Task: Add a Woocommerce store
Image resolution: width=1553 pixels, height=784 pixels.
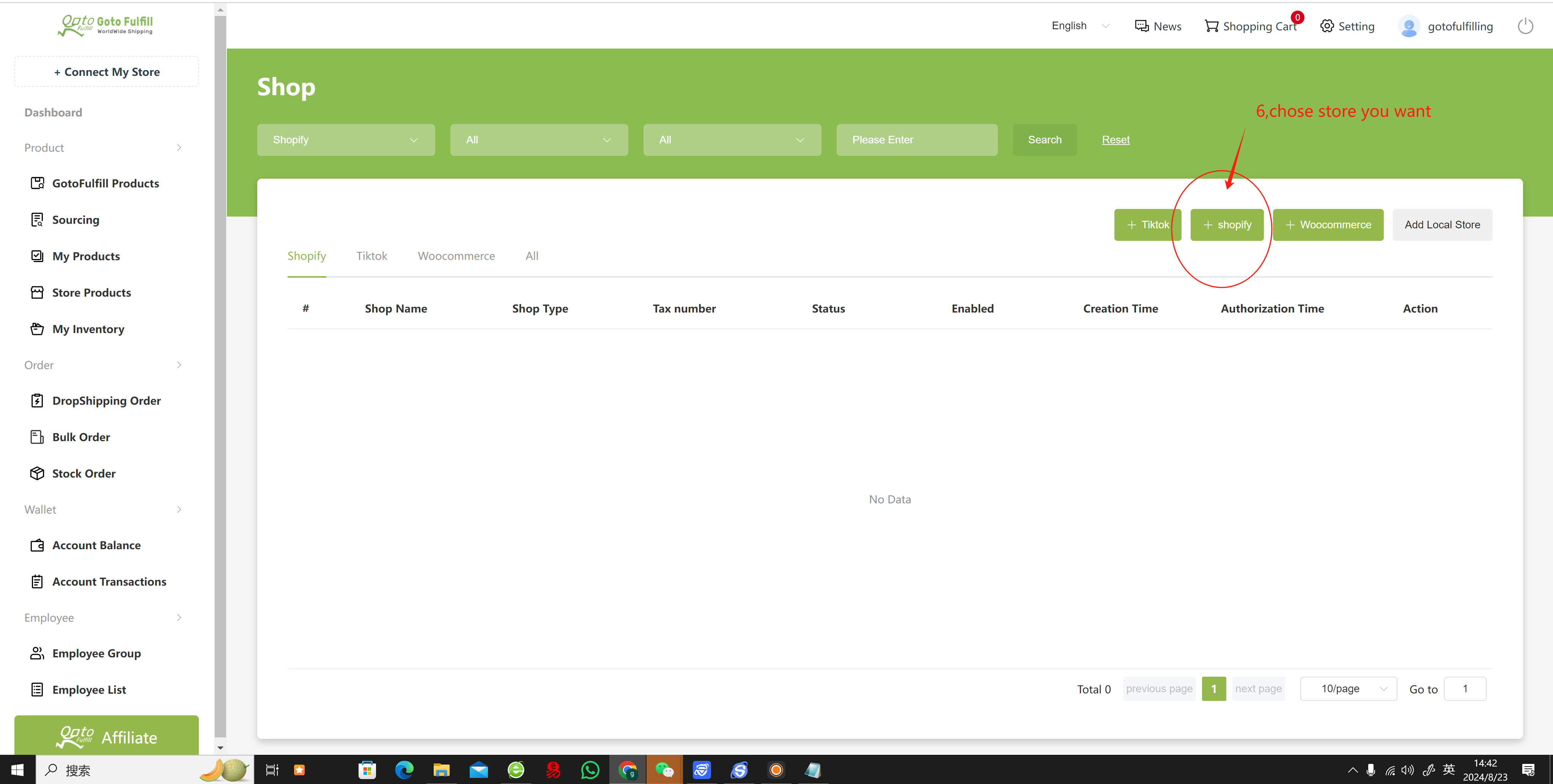Action: [1328, 225]
